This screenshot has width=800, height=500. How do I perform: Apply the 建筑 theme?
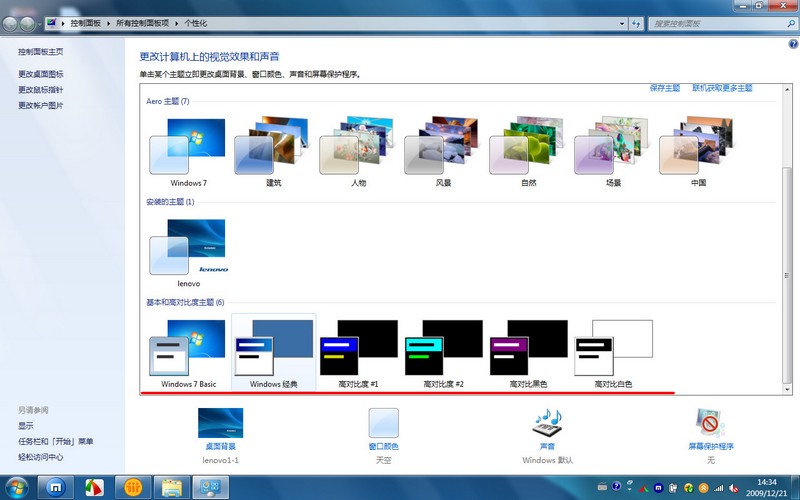click(273, 152)
